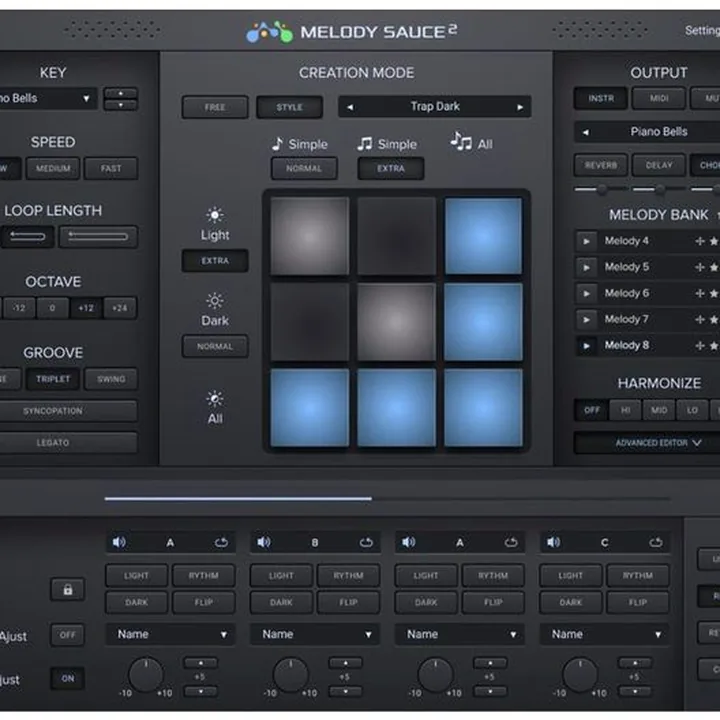Click the move handle icon for Melody 4
Image resolution: width=720 pixels, height=720 pixels.
coord(699,241)
